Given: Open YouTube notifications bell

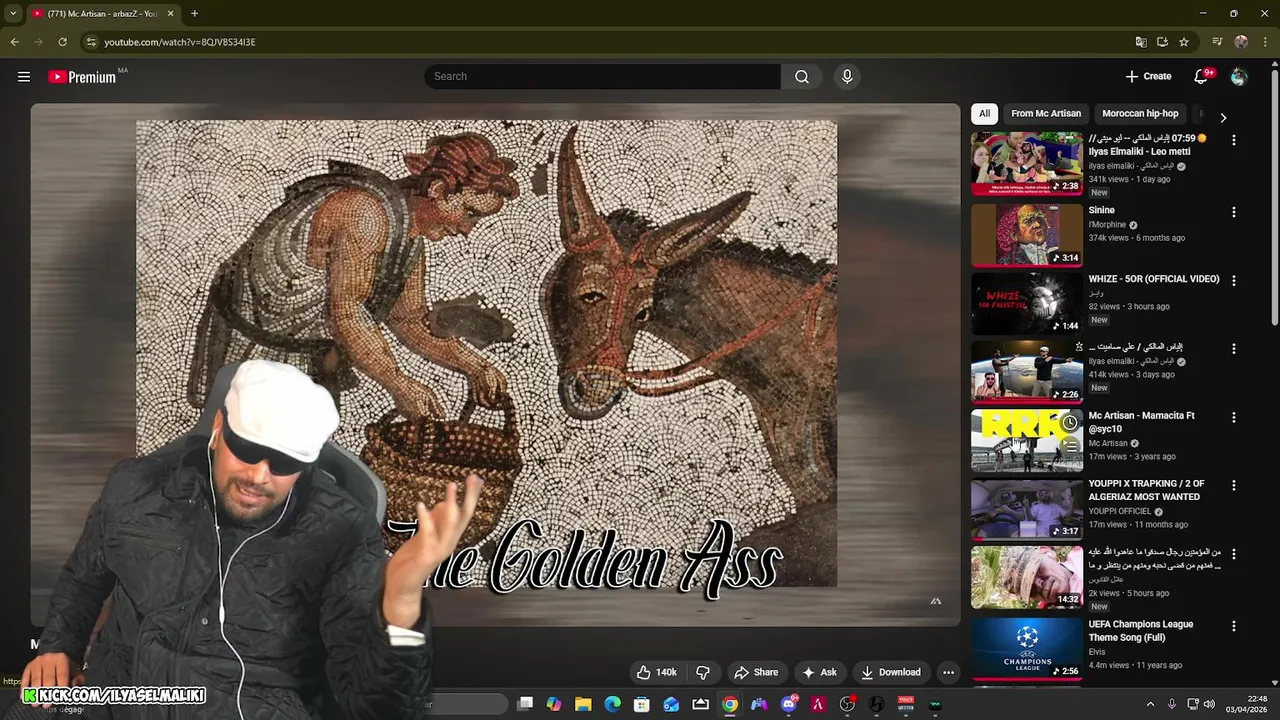Looking at the screenshot, I should coord(1202,77).
